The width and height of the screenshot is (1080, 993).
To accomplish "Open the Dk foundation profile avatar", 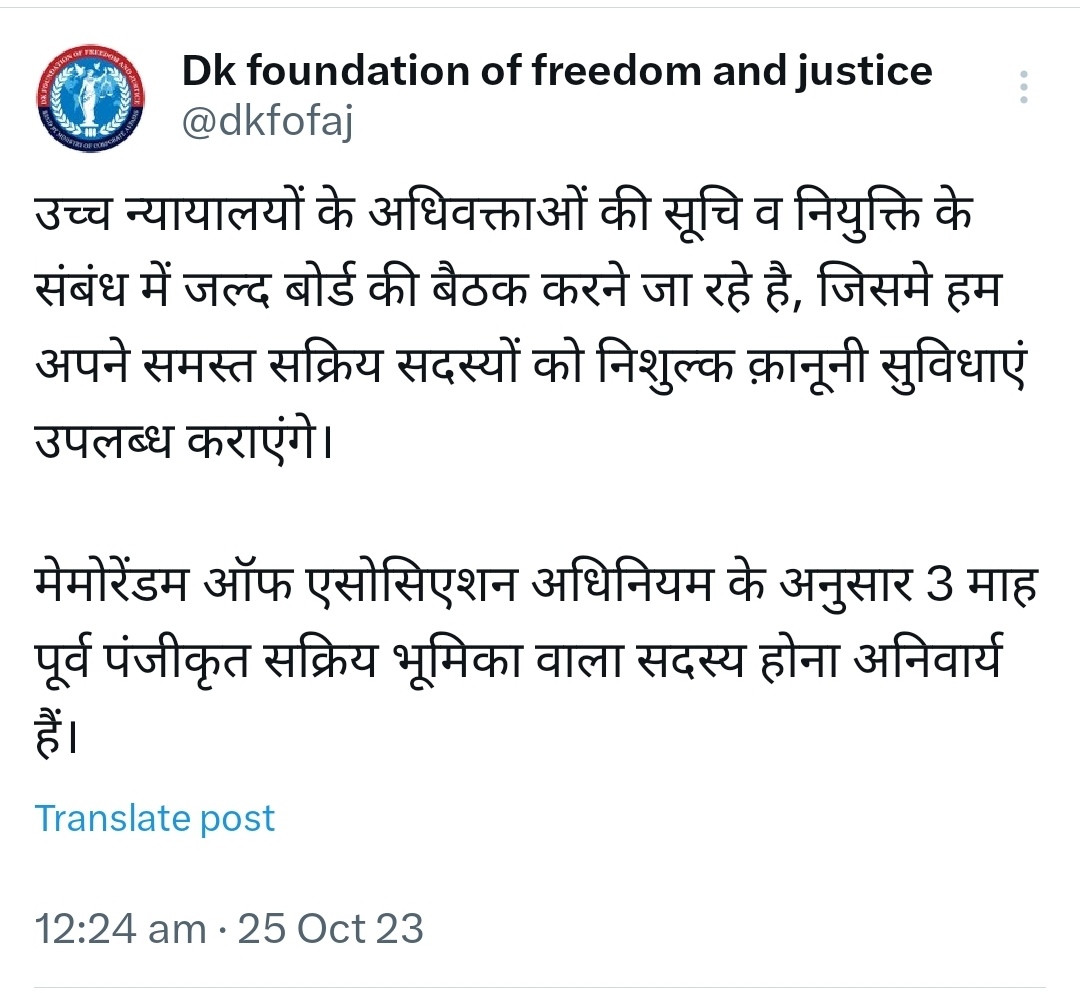I will pyautogui.click(x=92, y=98).
